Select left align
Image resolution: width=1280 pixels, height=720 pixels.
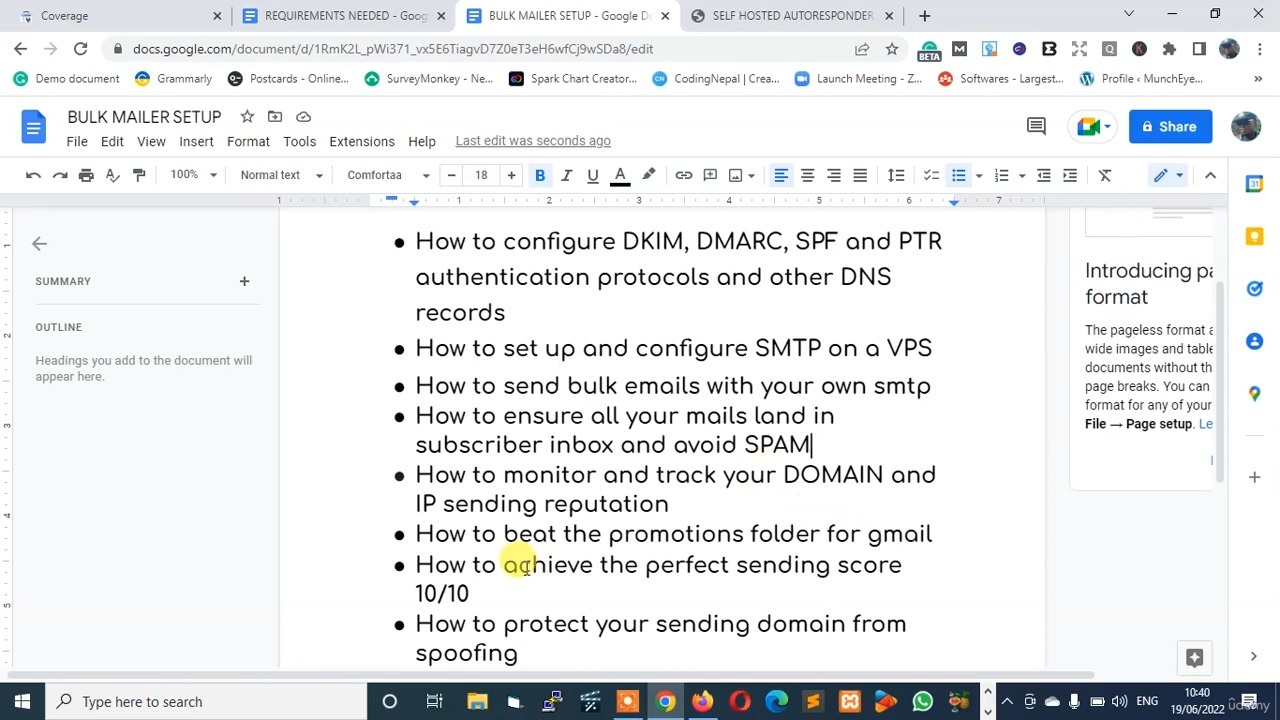(x=781, y=175)
